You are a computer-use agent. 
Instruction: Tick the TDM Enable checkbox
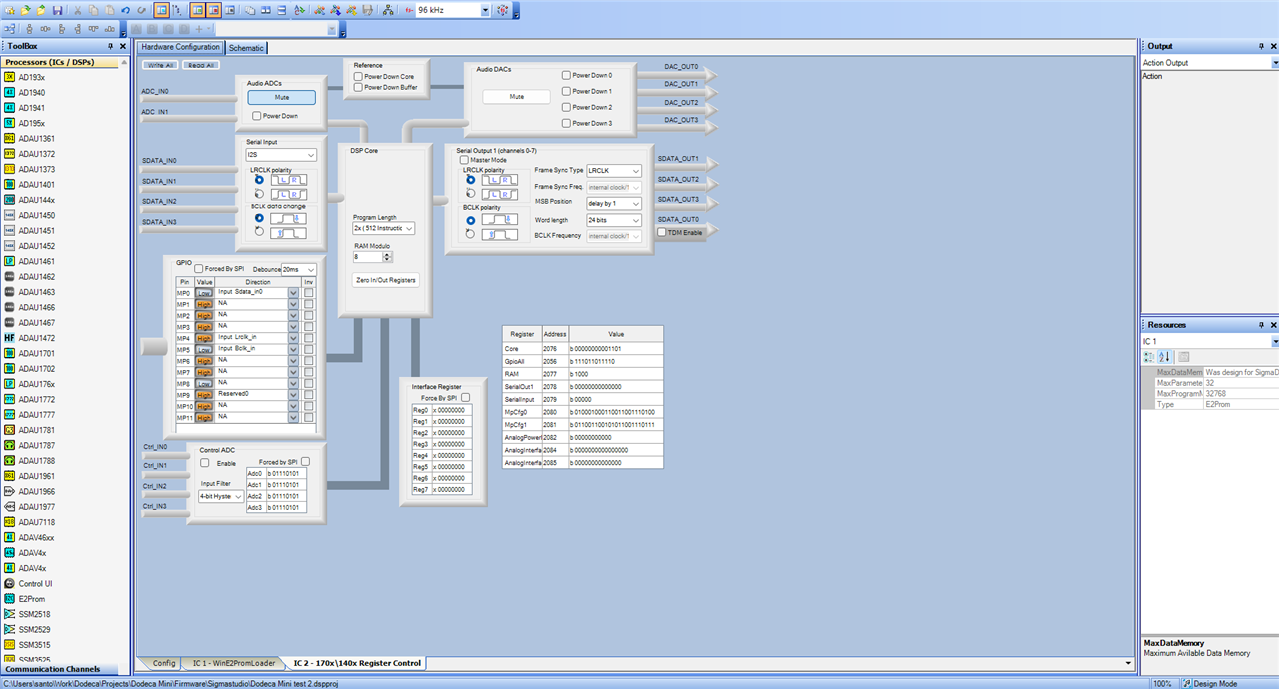click(x=662, y=232)
